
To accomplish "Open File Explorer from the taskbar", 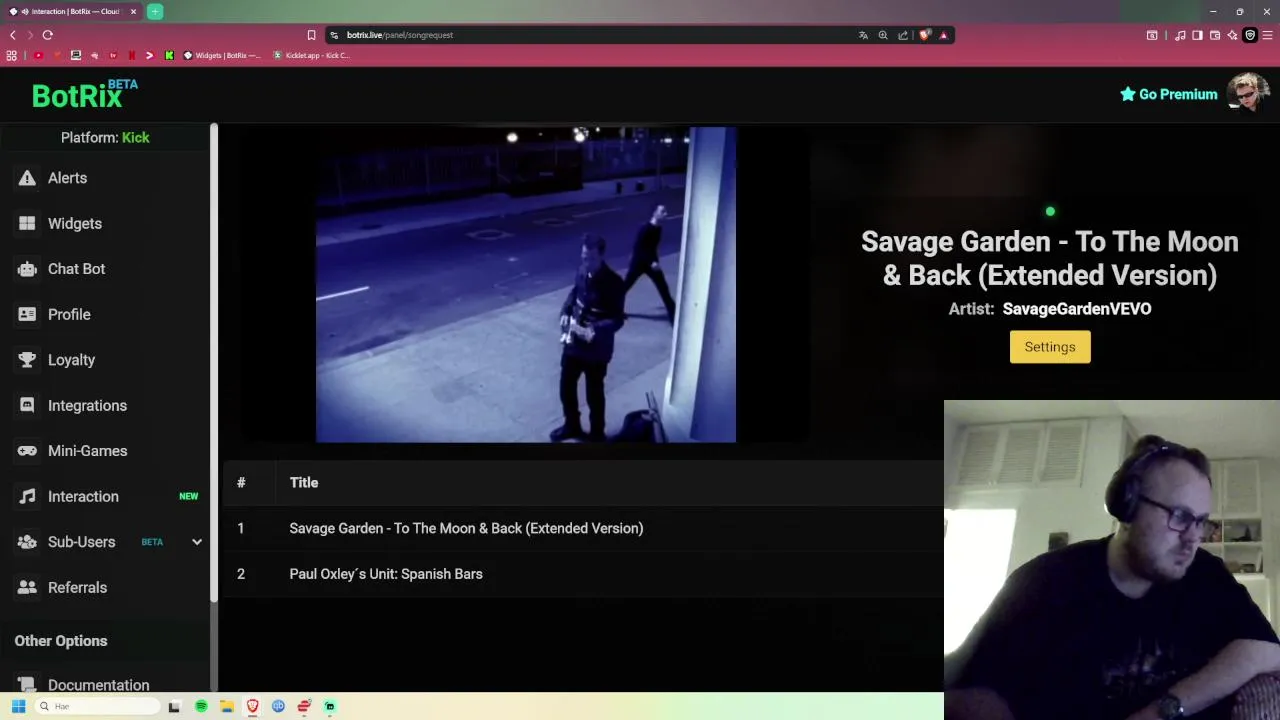I will pos(227,706).
